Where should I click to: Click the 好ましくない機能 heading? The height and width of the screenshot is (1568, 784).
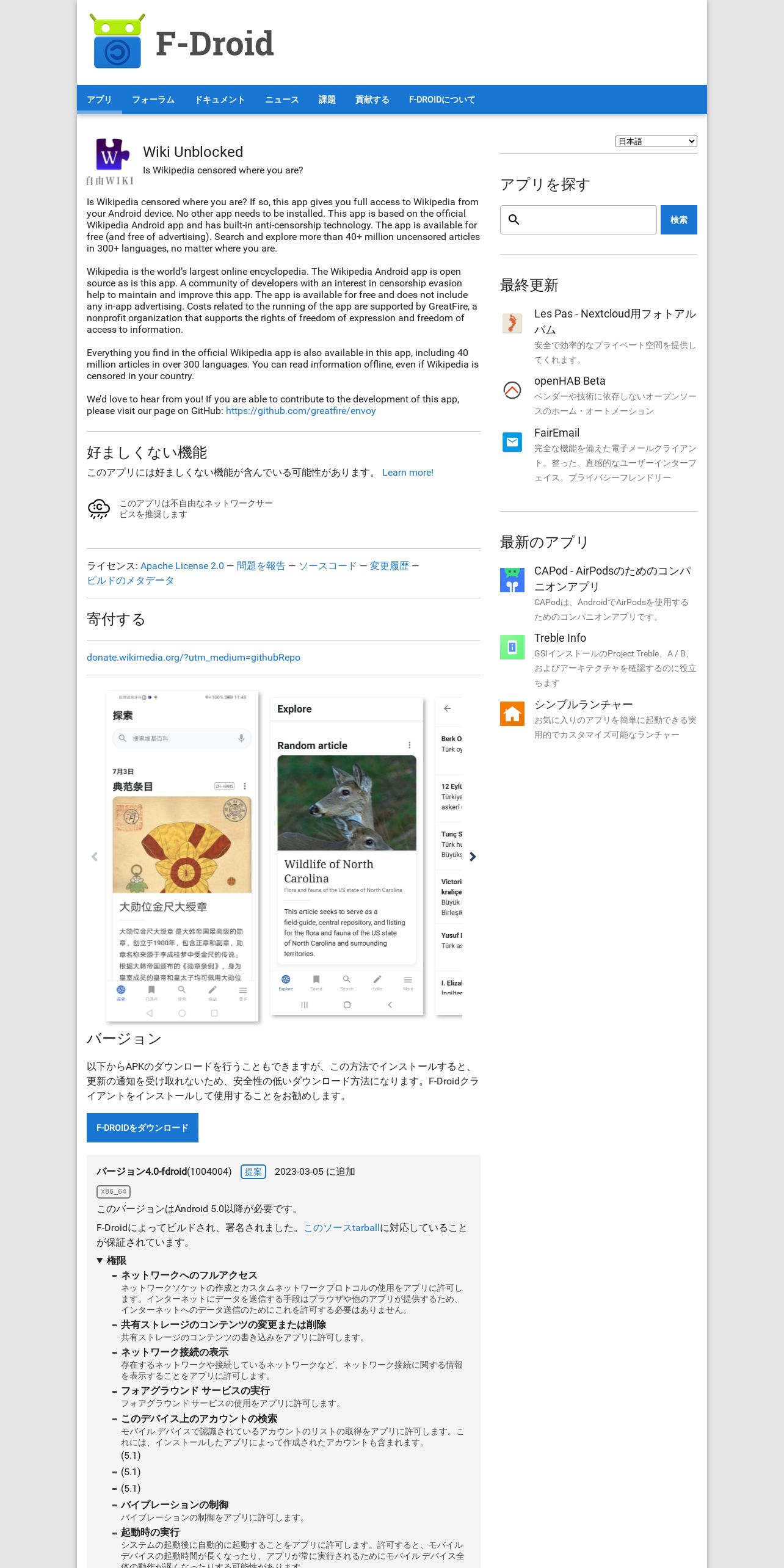pyautogui.click(x=147, y=452)
